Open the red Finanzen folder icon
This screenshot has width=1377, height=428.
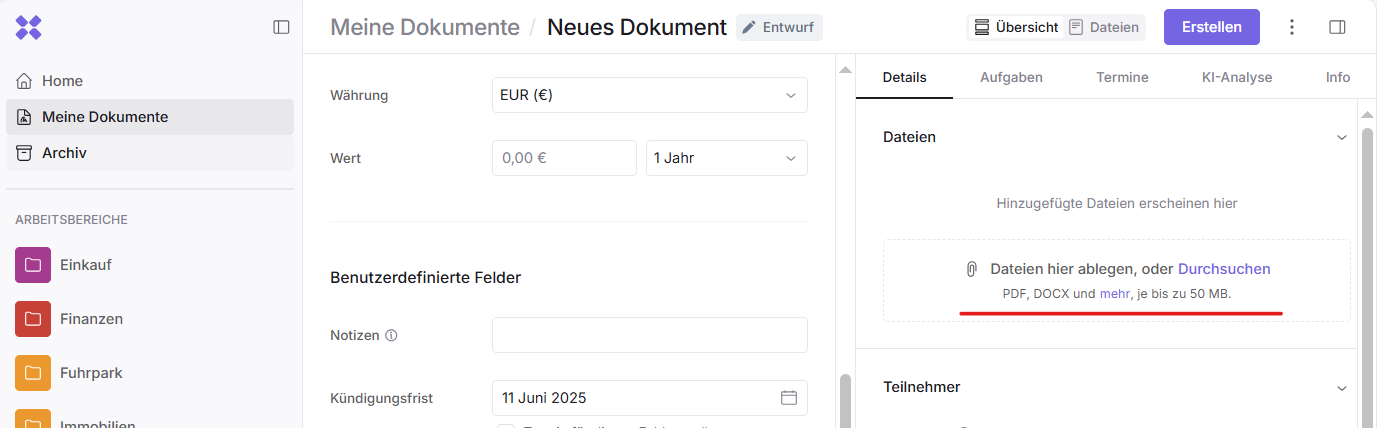coord(33,319)
